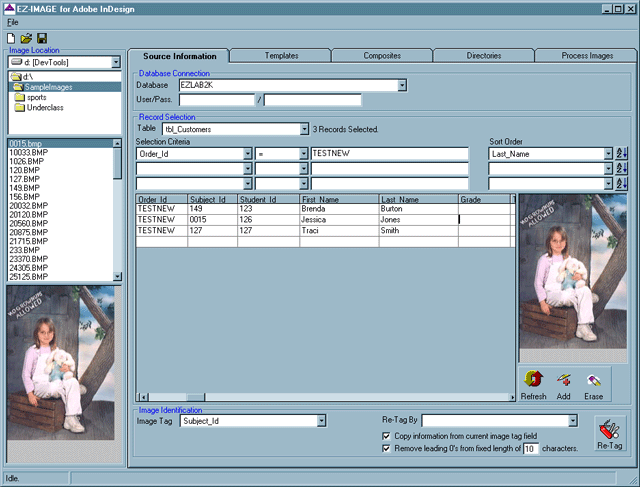Click the Student_Id cell 123
This screenshot has width=640, height=487.
click(x=268, y=209)
